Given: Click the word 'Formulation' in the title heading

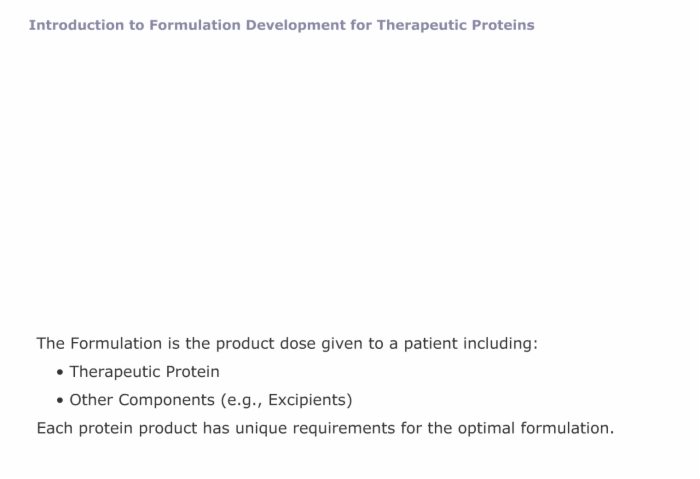Looking at the screenshot, I should tap(195, 25).
